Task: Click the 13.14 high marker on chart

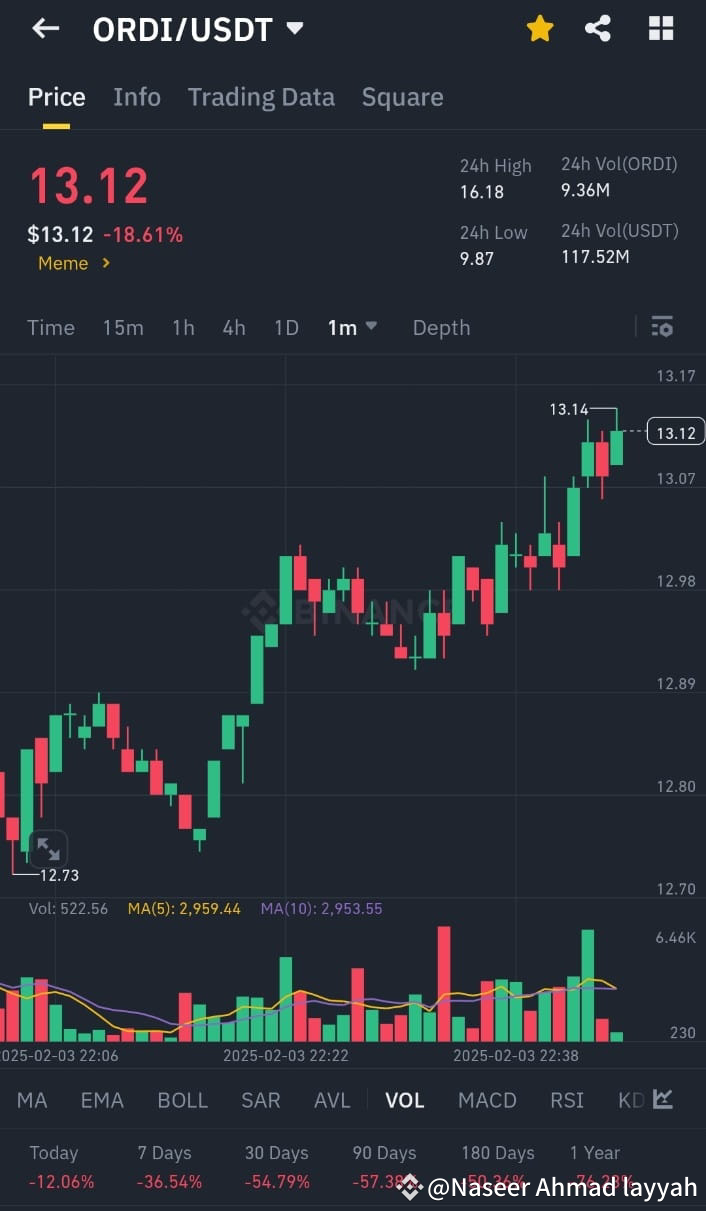Action: tap(569, 409)
